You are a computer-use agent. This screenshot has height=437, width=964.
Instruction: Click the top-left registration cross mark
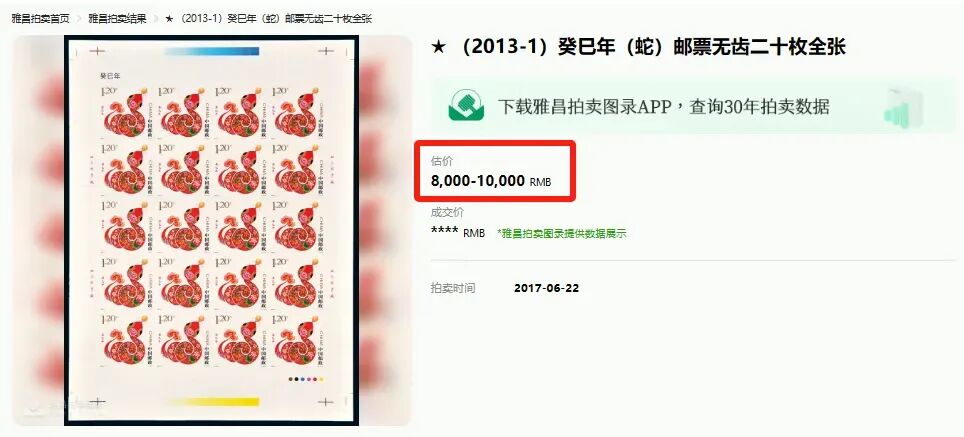coord(97,51)
